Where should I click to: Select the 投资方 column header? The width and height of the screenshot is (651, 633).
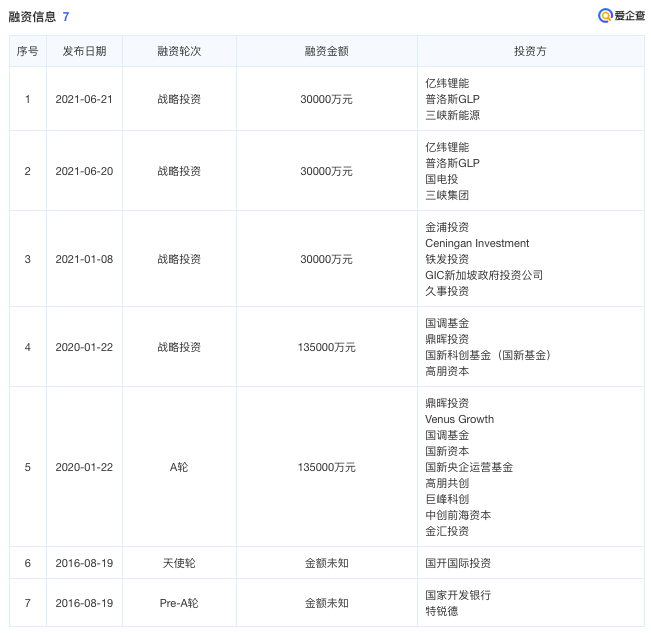pyautogui.click(x=530, y=51)
